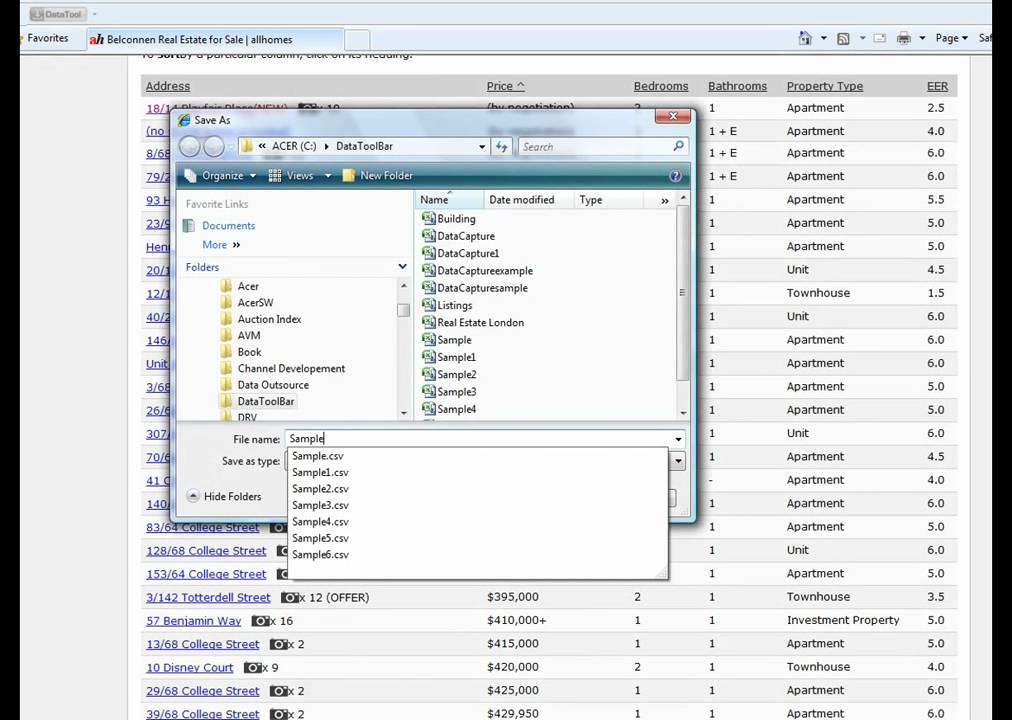This screenshot has height=720, width=1012.
Task: Collapse the Folders pane chevron
Action: [402, 266]
